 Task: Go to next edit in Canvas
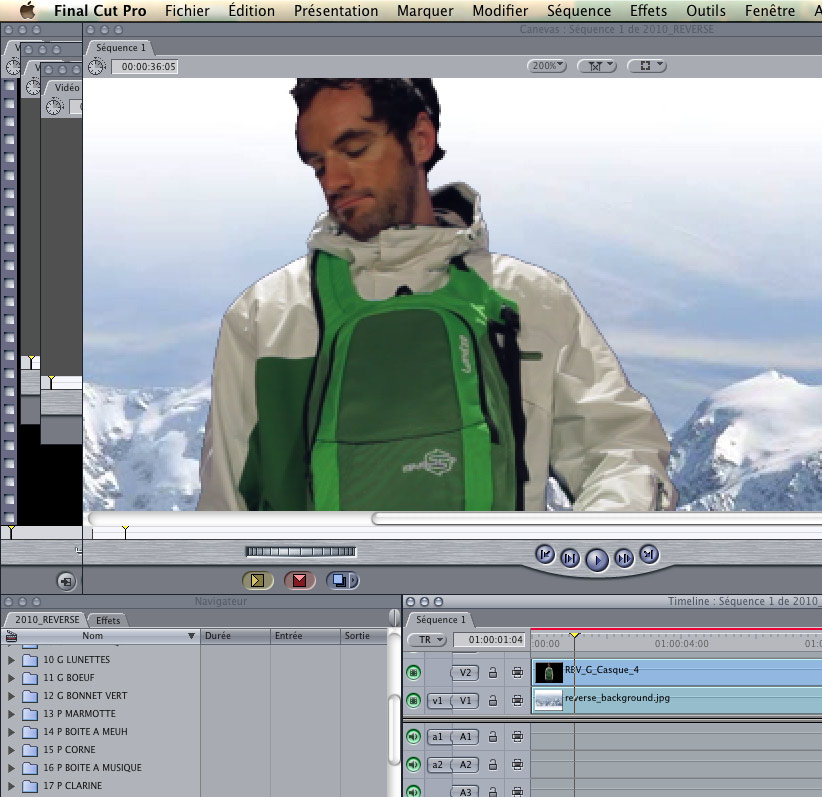click(649, 554)
